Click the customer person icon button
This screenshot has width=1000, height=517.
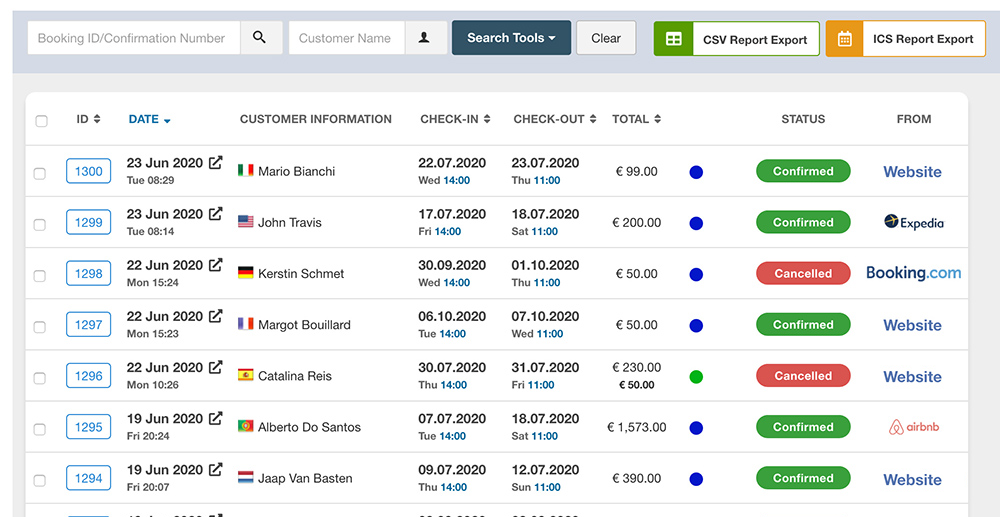click(425, 38)
